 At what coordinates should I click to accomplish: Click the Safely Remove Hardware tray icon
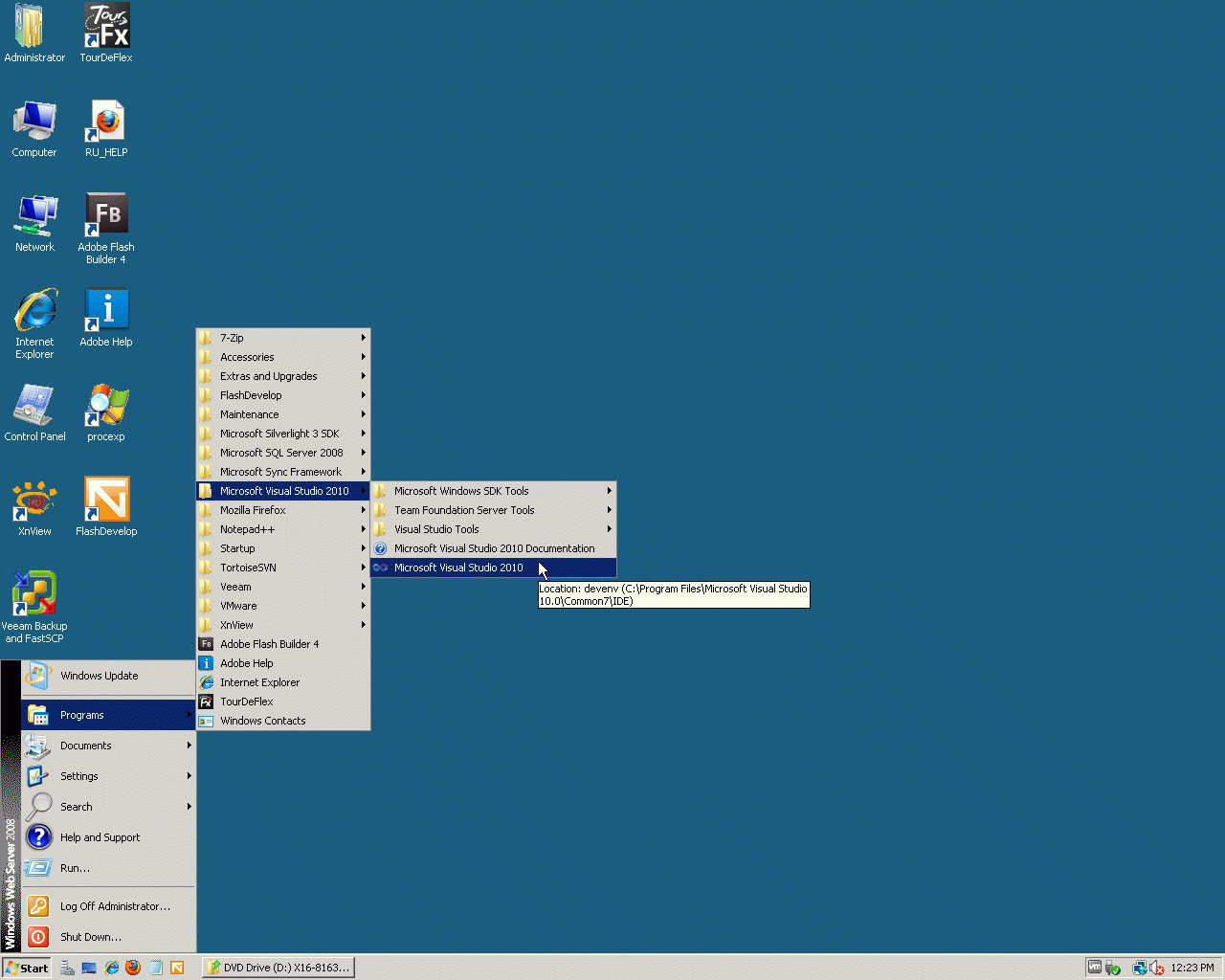(1113, 968)
